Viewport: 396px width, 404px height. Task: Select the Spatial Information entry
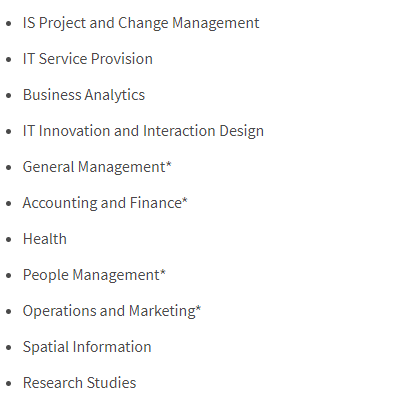pos(87,347)
